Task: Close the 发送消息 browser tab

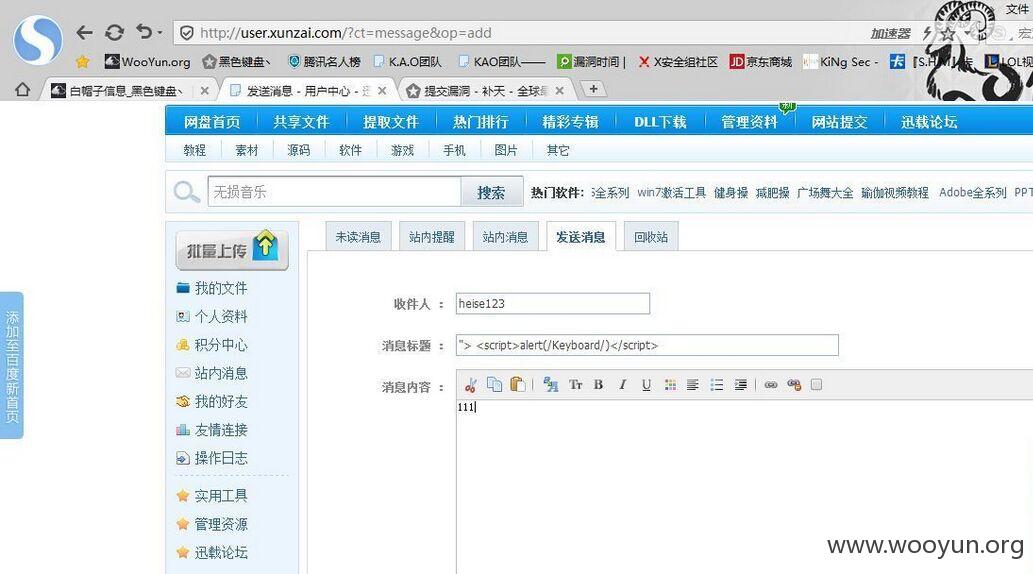Action: click(x=382, y=91)
